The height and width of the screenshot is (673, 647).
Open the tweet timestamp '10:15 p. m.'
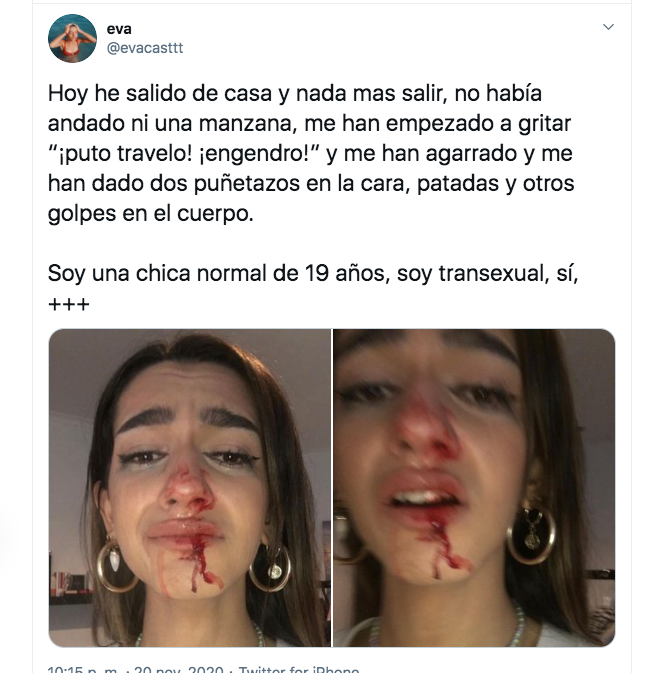click(82, 669)
